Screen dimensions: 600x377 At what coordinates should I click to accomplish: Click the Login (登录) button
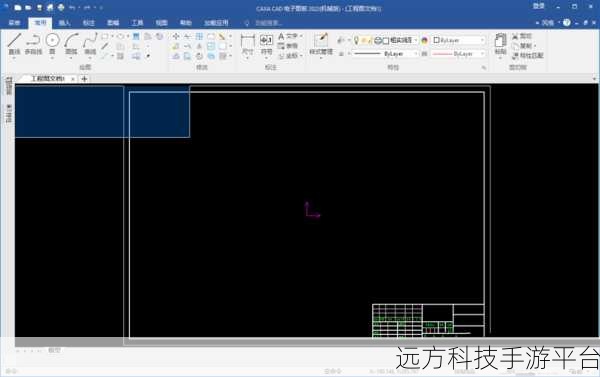539,7
